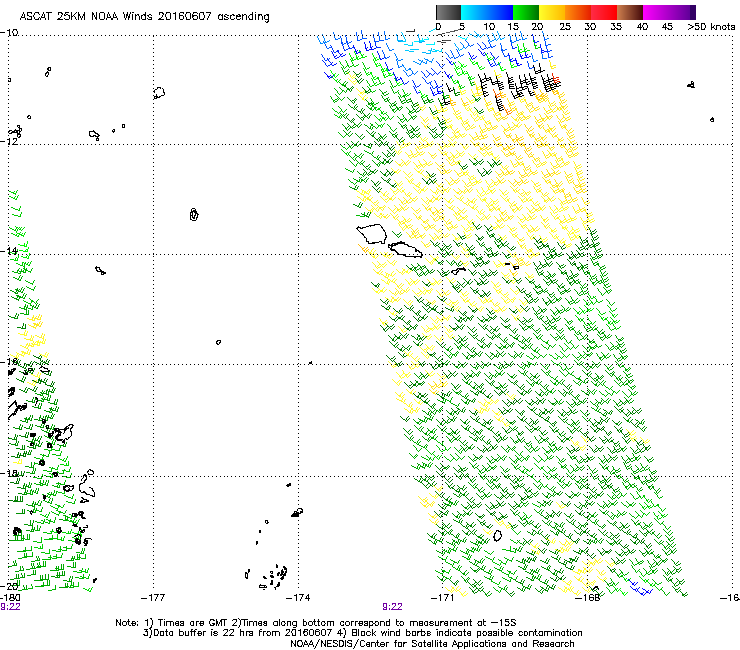This screenshot has width=740, height=650.
Task: Click the brown 35-40 knots color swatch
Action: coord(630,12)
